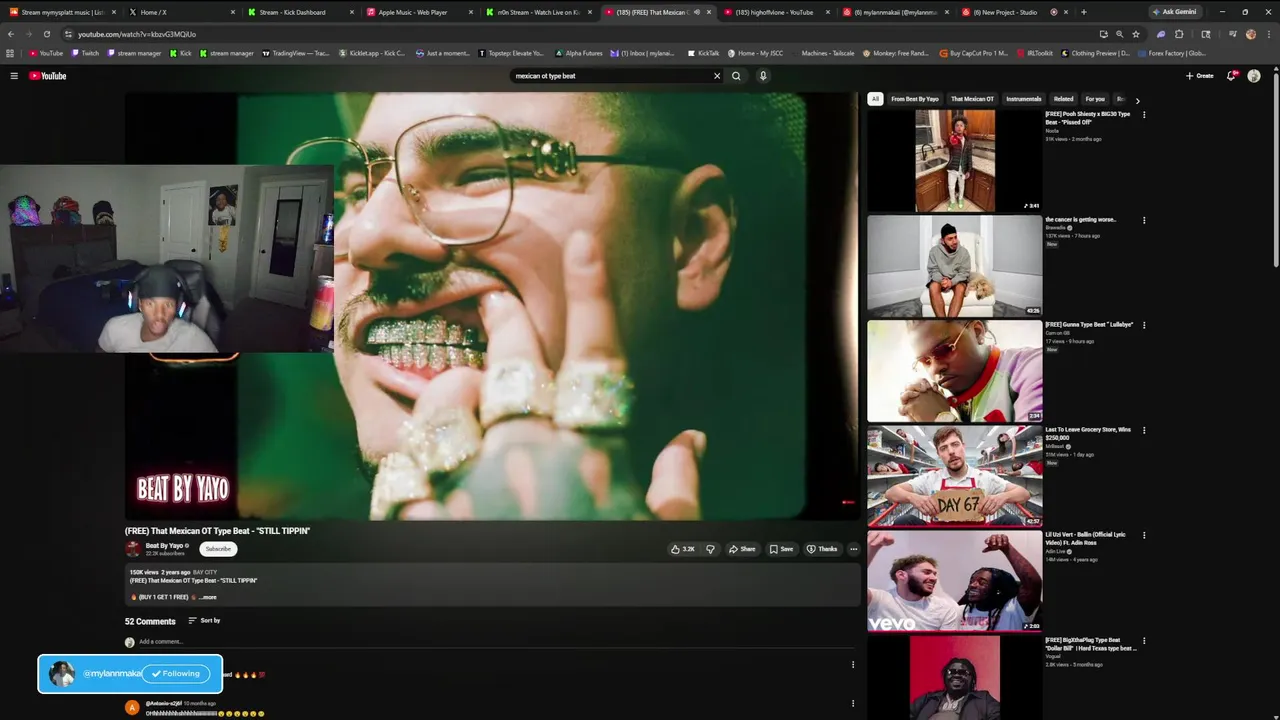Subscribe to Beat By Yayo
This screenshot has width=1280, height=720.
coord(218,549)
